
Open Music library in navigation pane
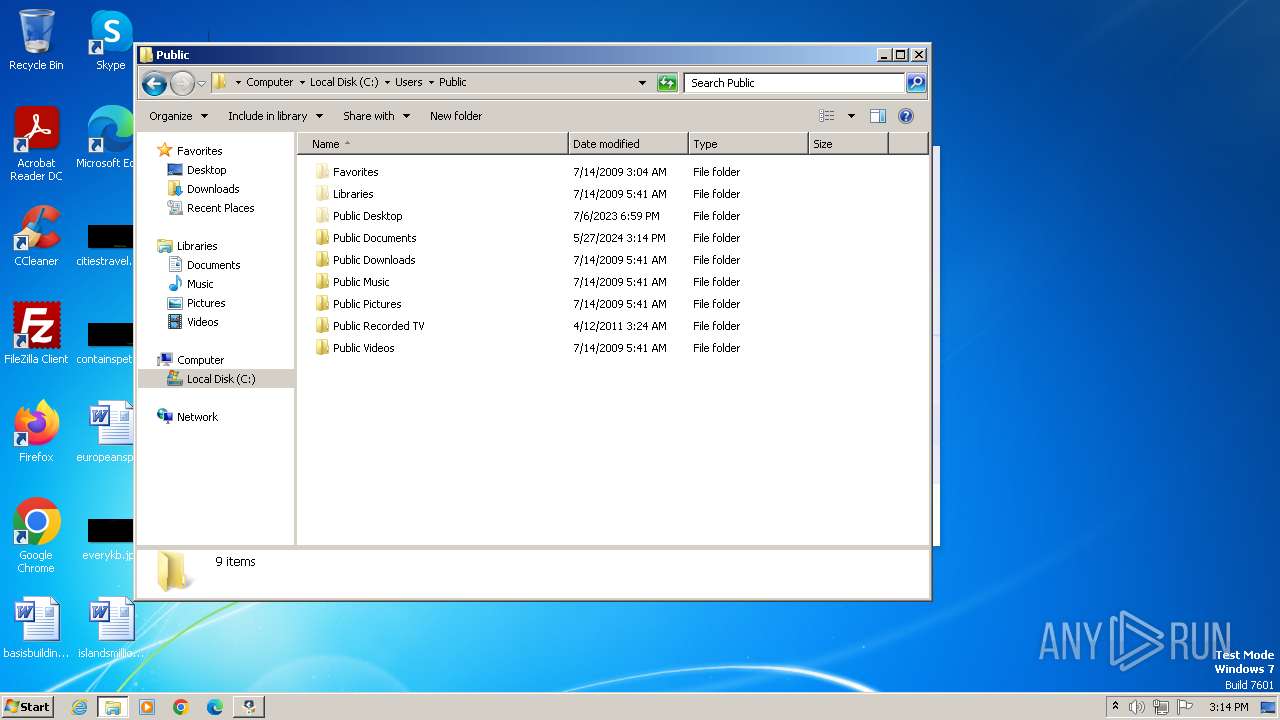(x=200, y=284)
